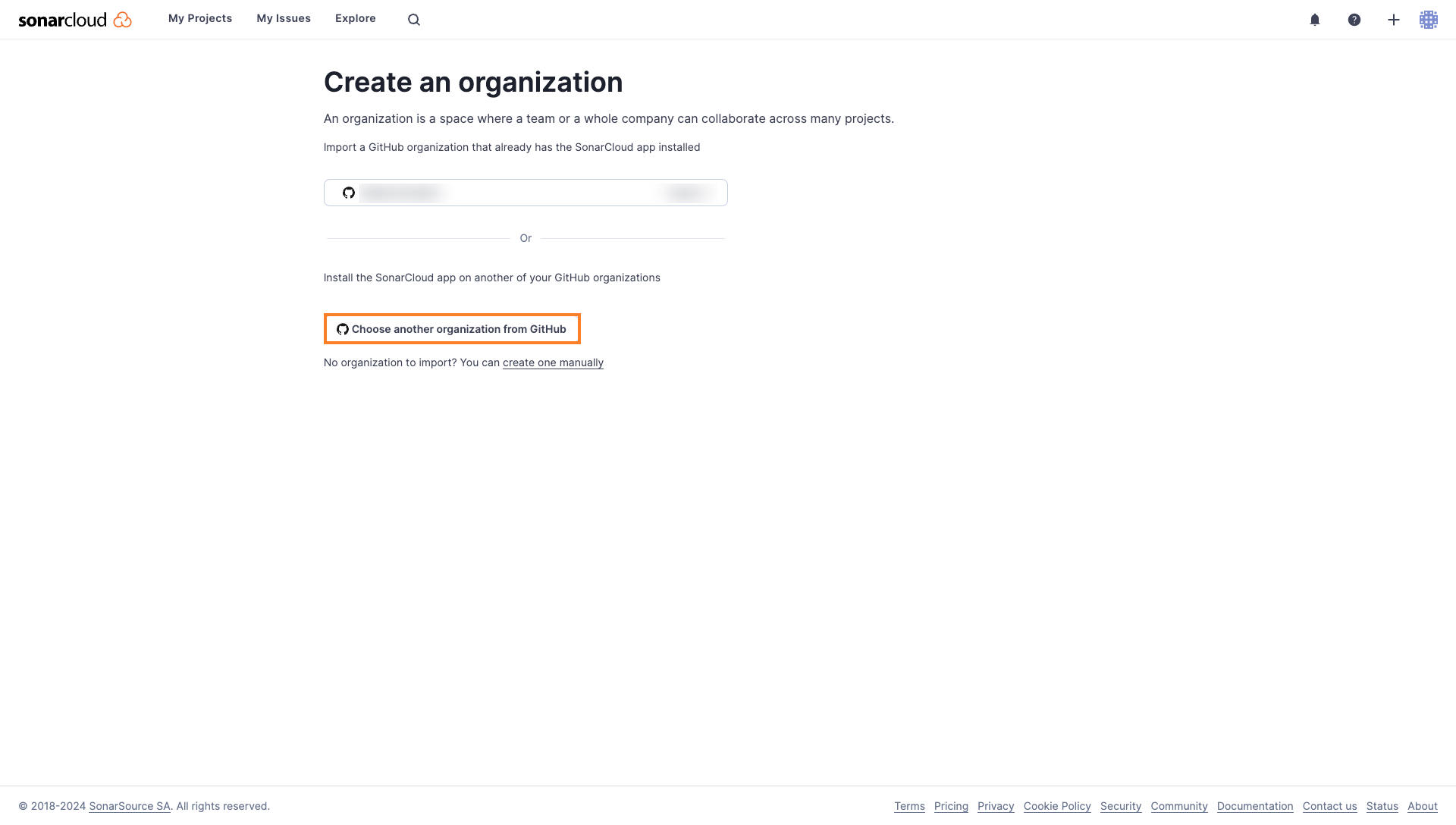Click the Privacy footer link
Image resolution: width=1456 pixels, height=825 pixels.
coord(996,806)
